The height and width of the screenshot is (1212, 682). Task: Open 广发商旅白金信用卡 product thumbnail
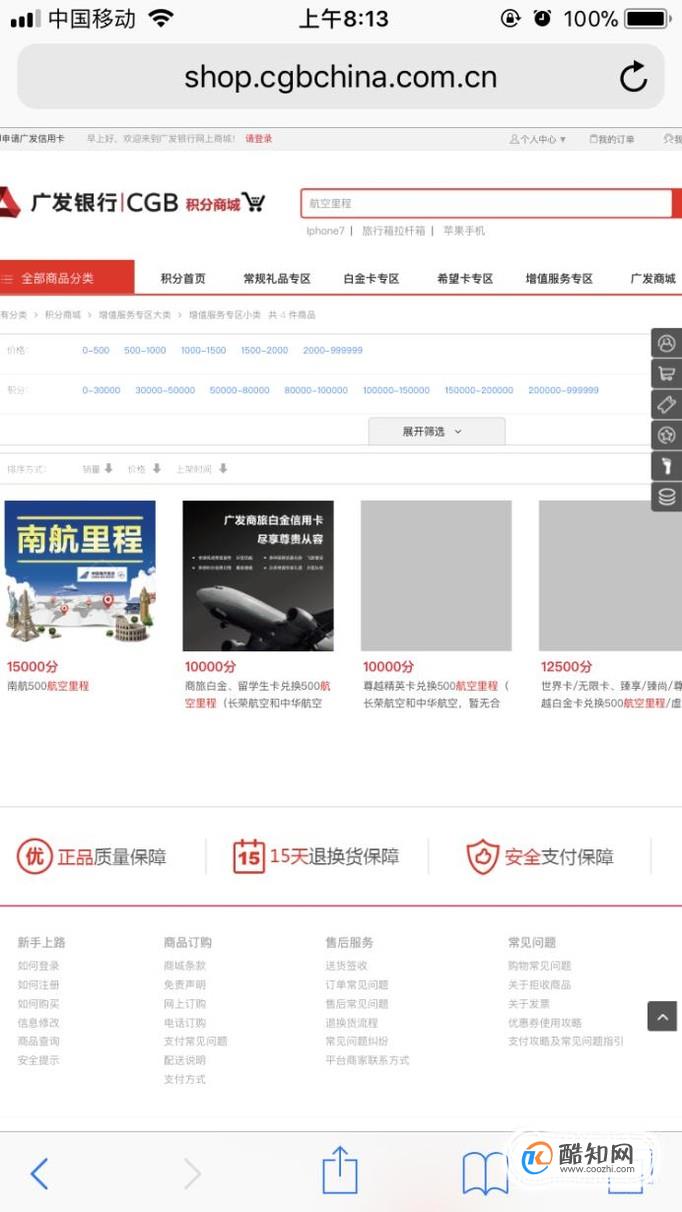pyautogui.click(x=258, y=576)
